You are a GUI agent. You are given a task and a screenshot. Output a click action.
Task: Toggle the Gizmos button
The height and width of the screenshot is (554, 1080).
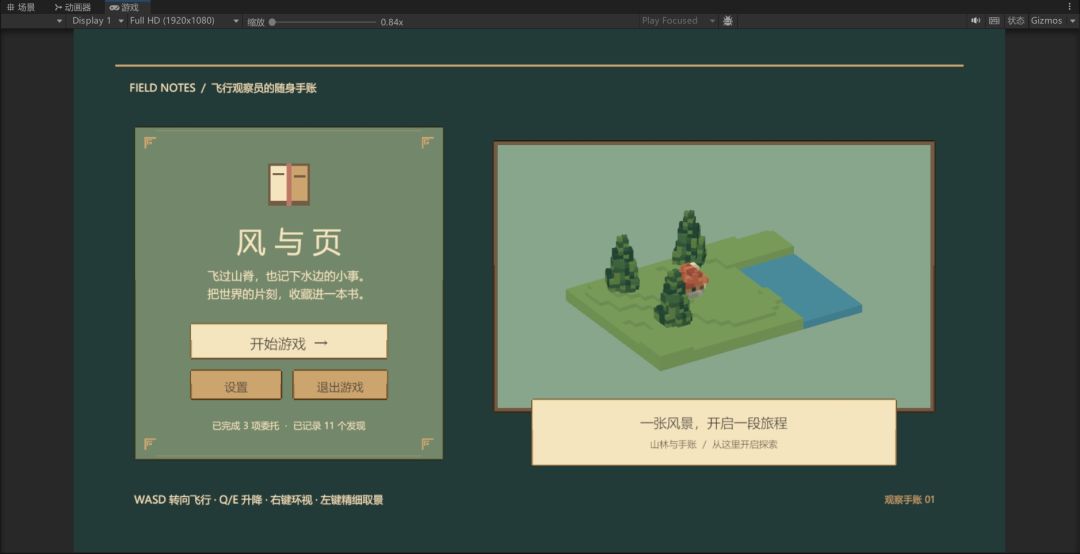click(x=1046, y=21)
